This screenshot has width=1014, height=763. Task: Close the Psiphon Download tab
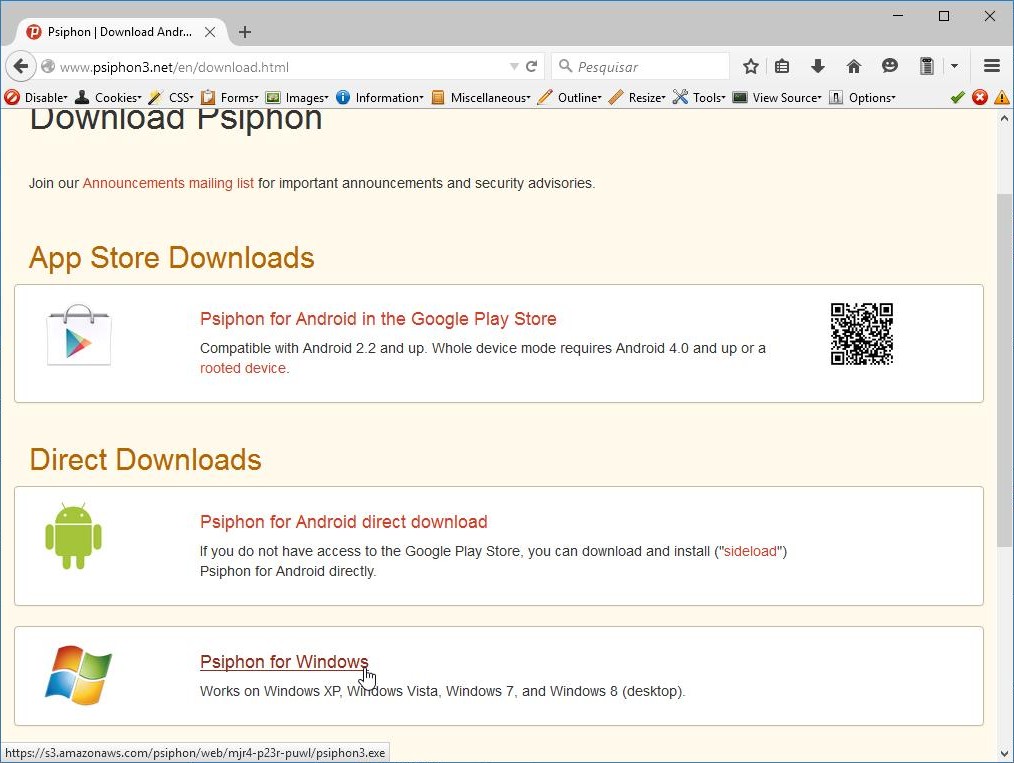click(x=210, y=32)
